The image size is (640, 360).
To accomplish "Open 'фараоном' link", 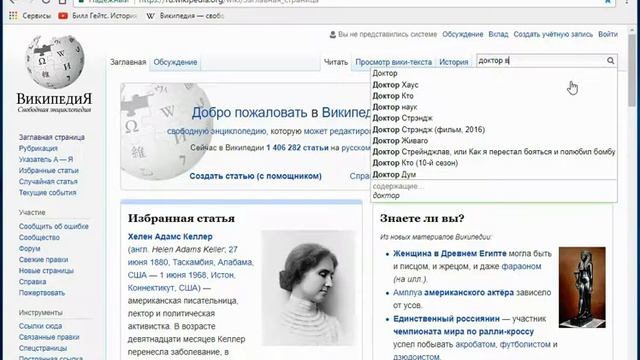I will tap(521, 266).
